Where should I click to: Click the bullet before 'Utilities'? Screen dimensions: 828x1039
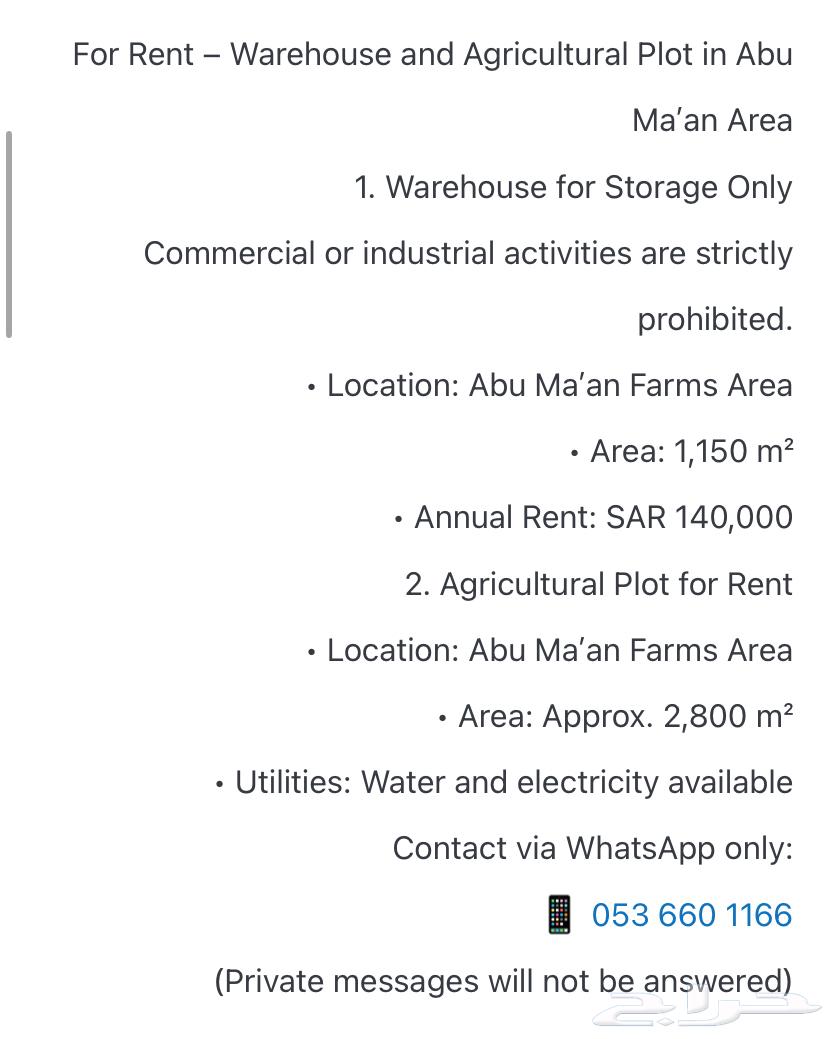[x=219, y=785]
